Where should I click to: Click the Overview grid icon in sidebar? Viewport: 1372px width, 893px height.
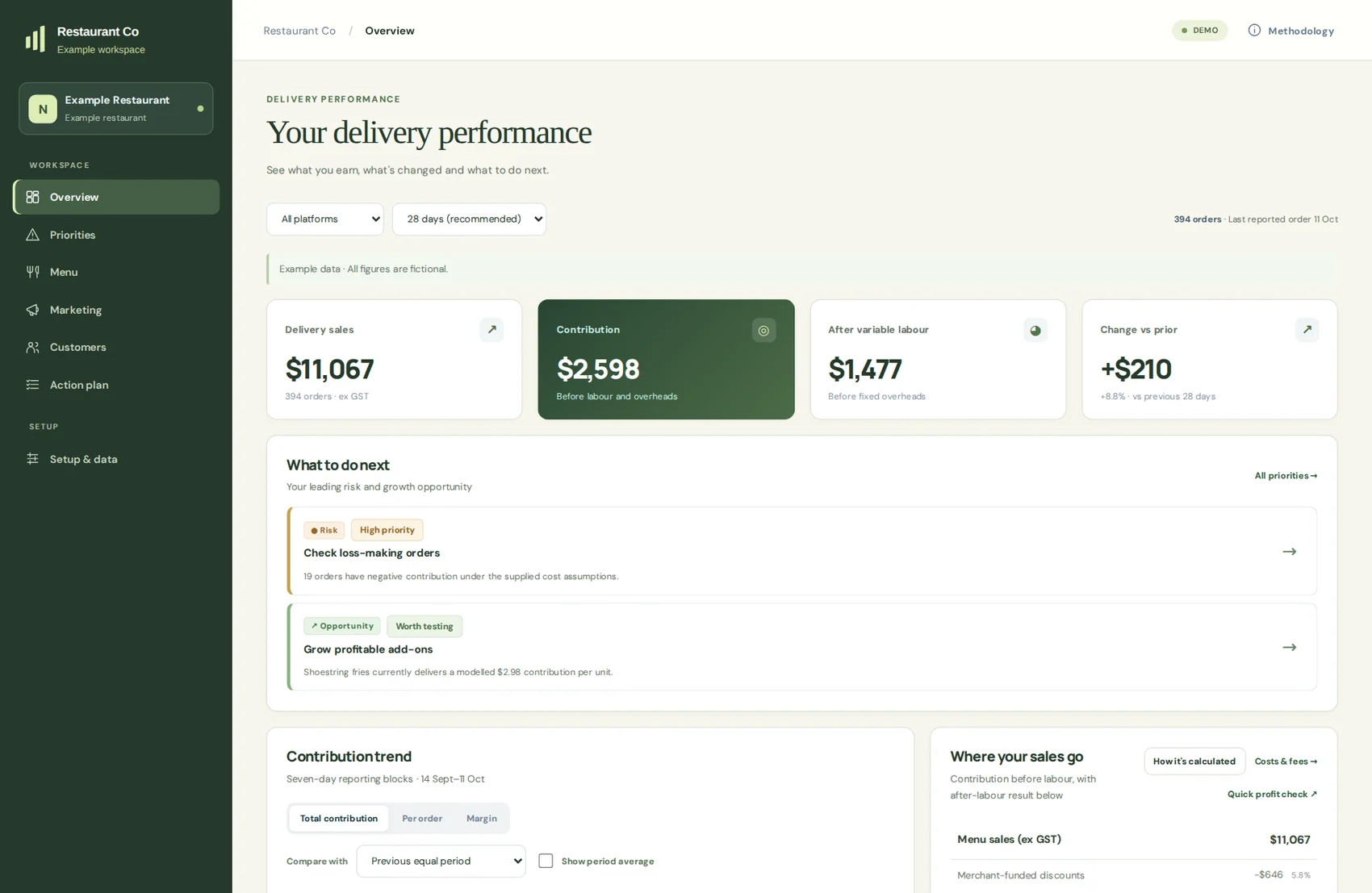coord(32,197)
